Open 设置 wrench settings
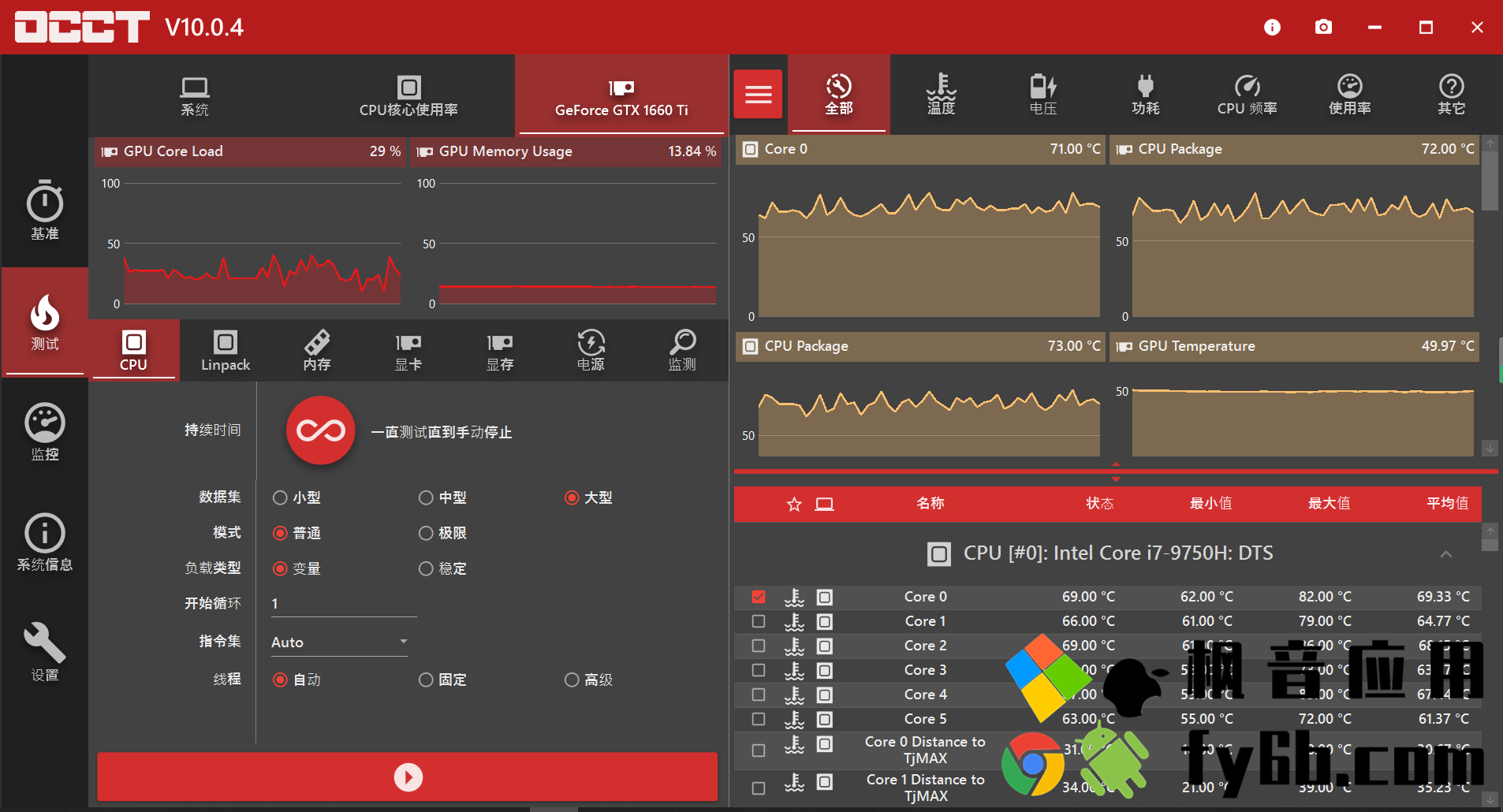1503x812 pixels. [x=45, y=652]
